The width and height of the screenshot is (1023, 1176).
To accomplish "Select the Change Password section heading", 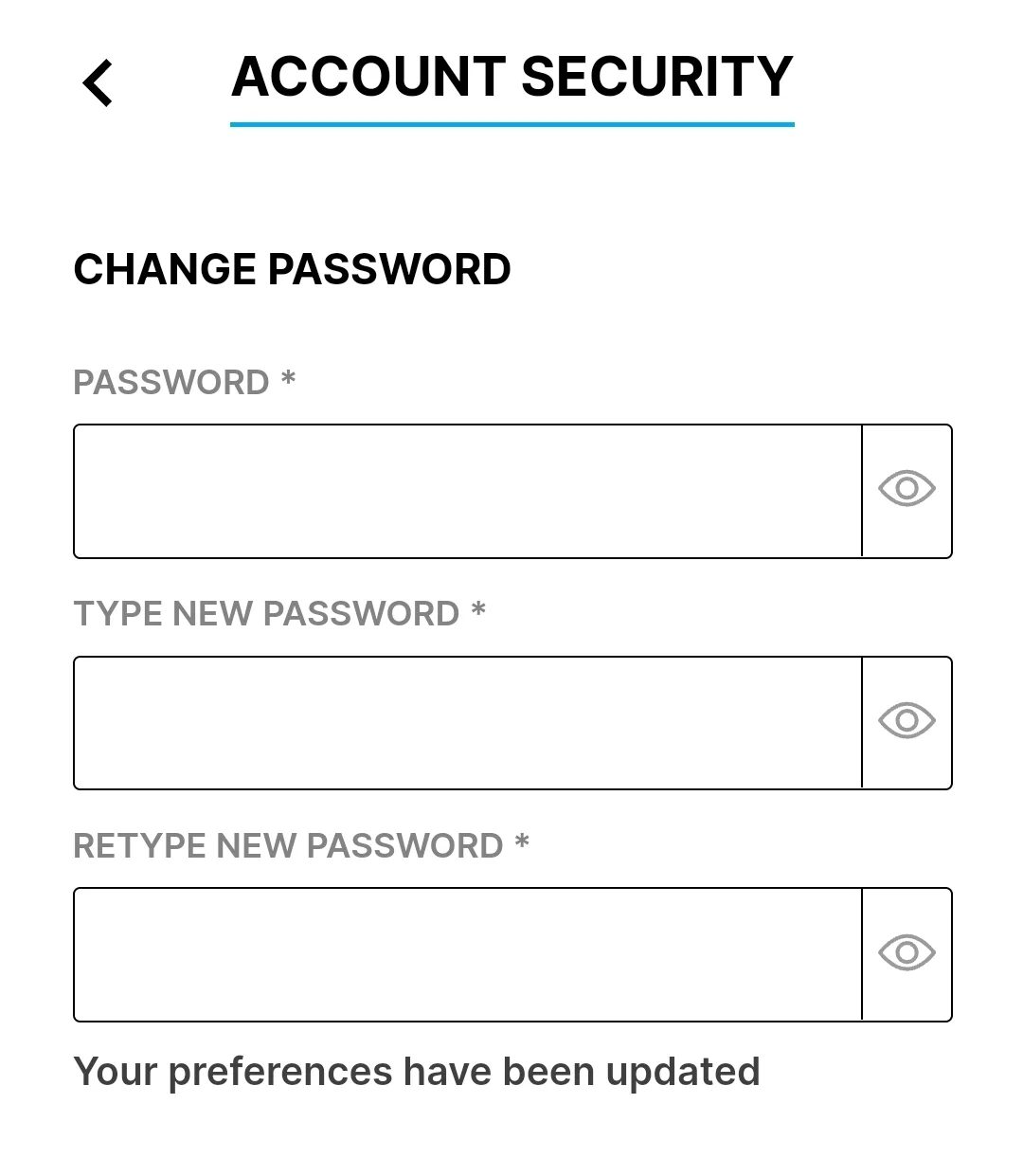I will (292, 269).
